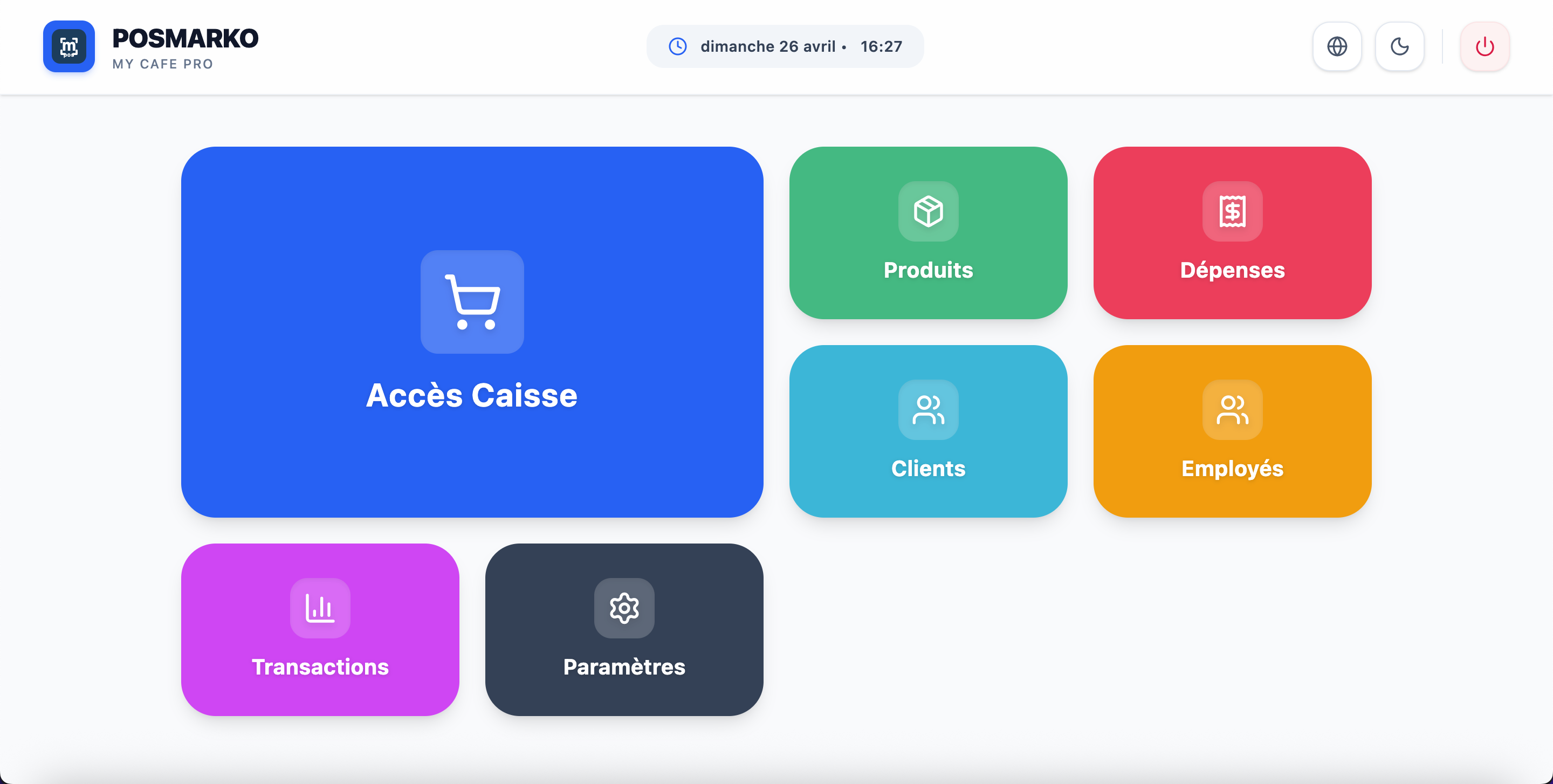
Task: Click the "dimanche 26 avril" date text
Action: (767, 46)
